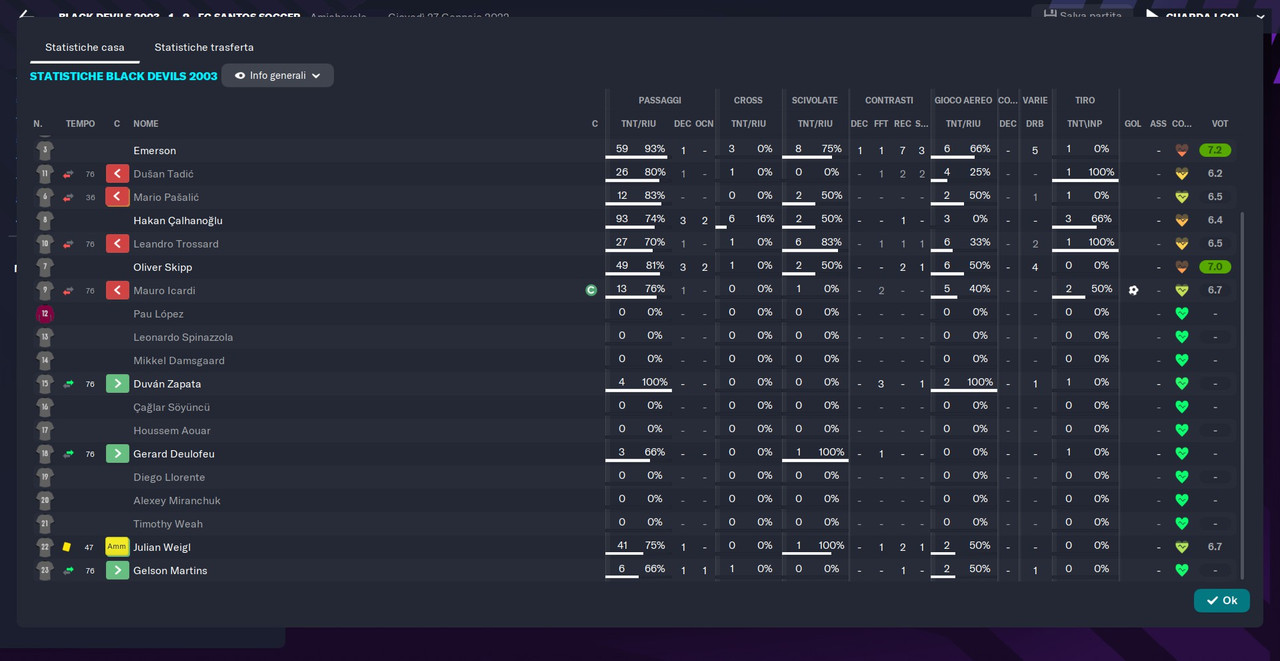Click Gerard Deulofeu's green substituted-on chevron box

[117, 454]
